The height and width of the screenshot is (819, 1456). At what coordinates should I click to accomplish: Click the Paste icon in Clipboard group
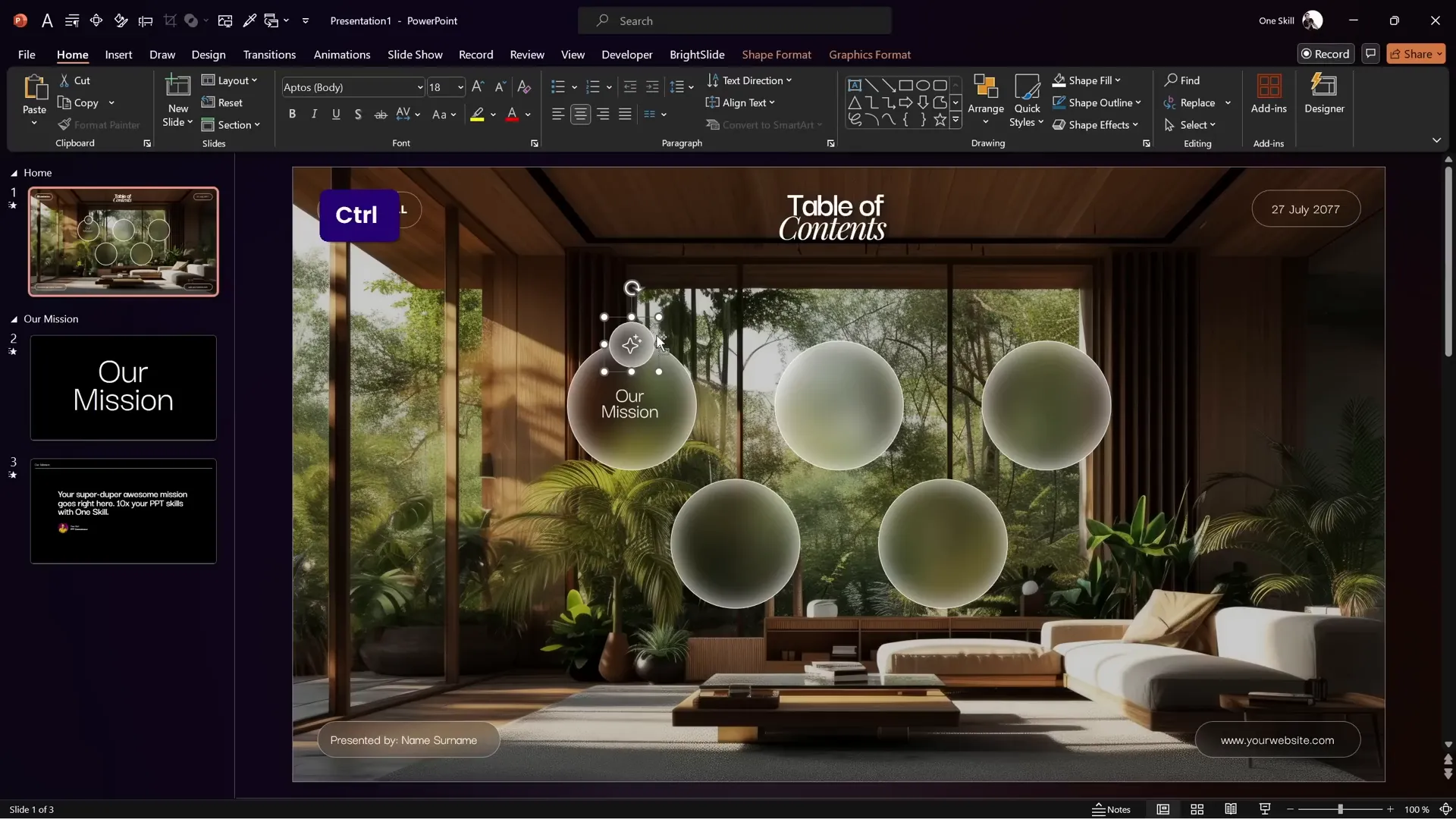(x=34, y=88)
